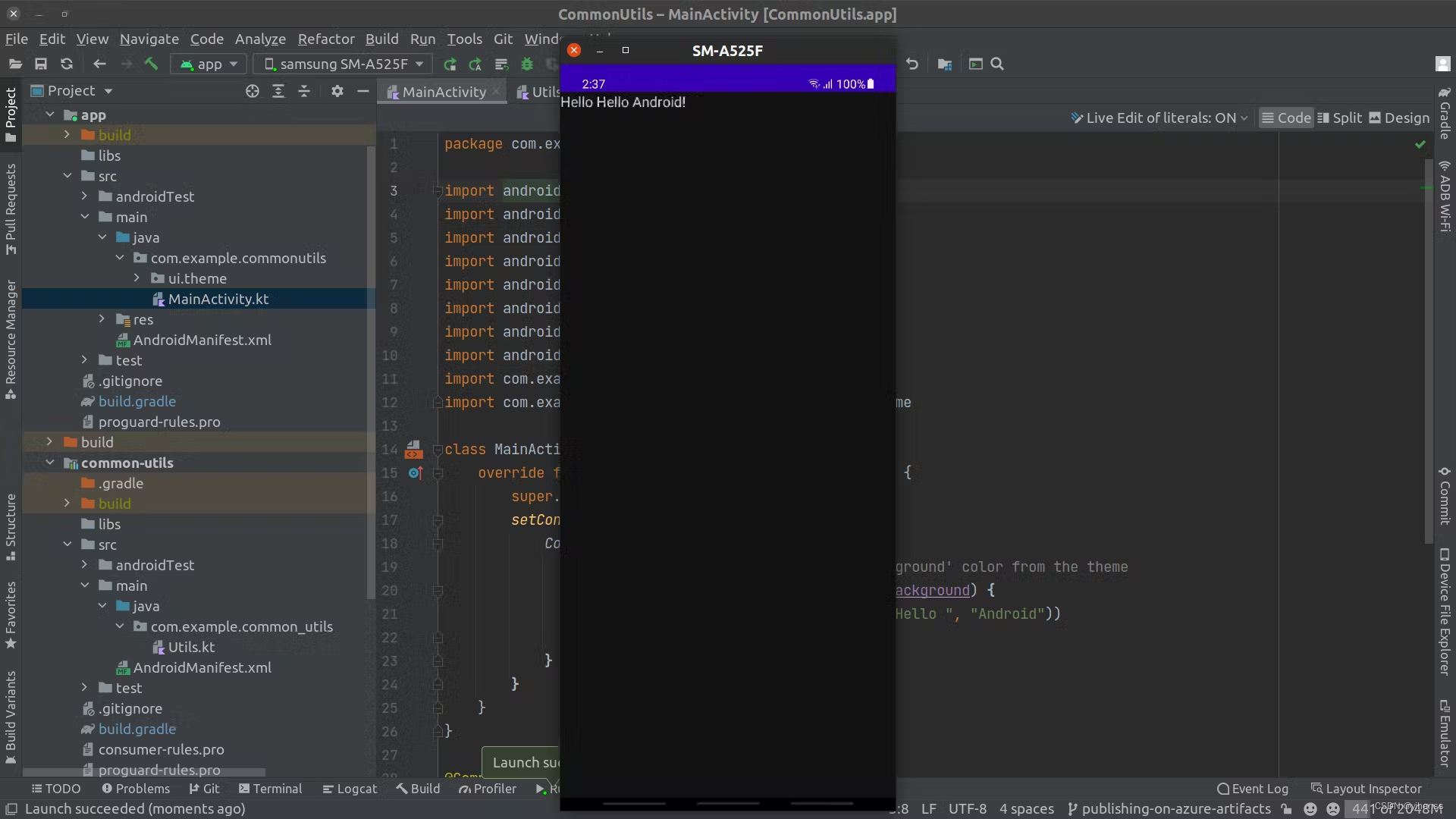Viewport: 1456px width, 819px height.
Task: Click the Select Opened File target icon
Action: click(x=253, y=91)
